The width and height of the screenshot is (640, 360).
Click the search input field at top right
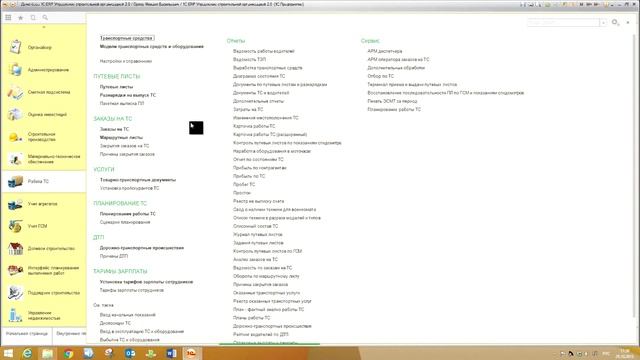pyautogui.click(x=563, y=23)
